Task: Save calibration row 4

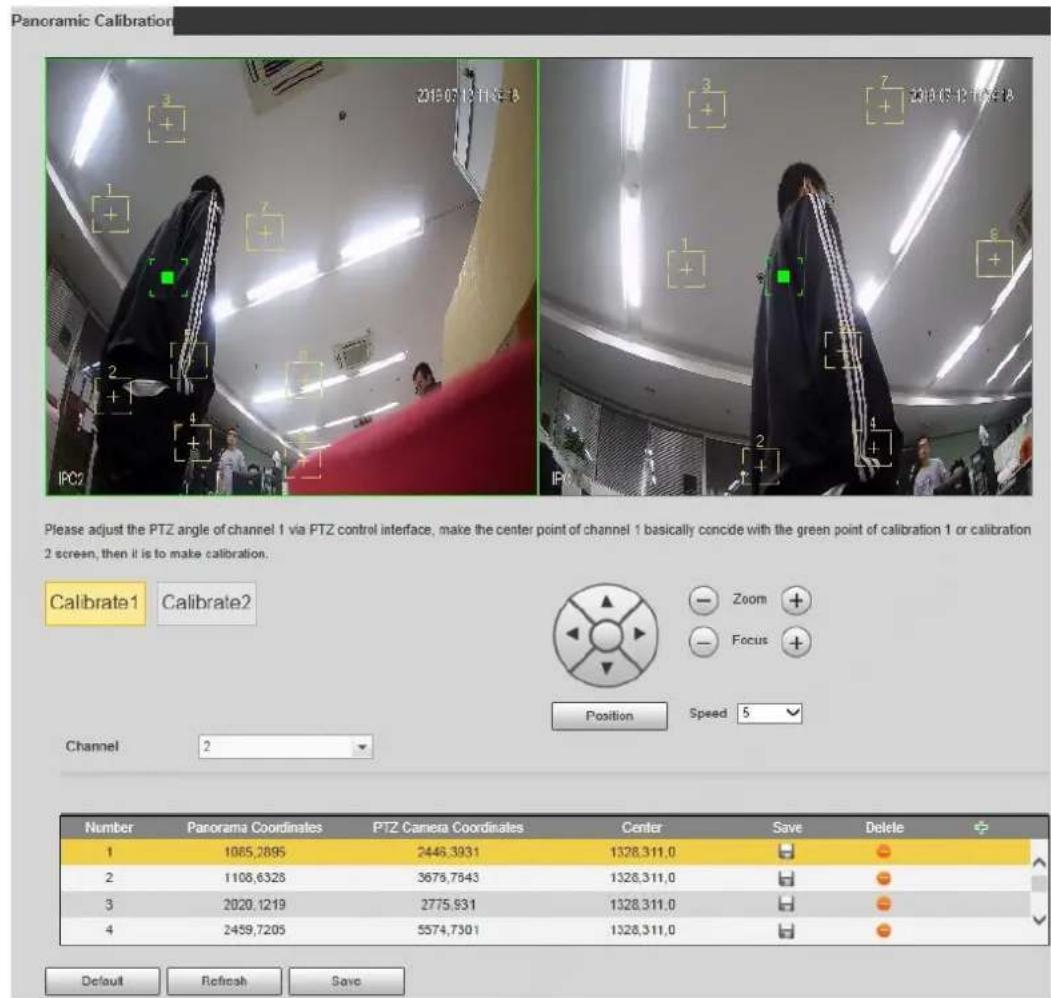Action: (786, 930)
